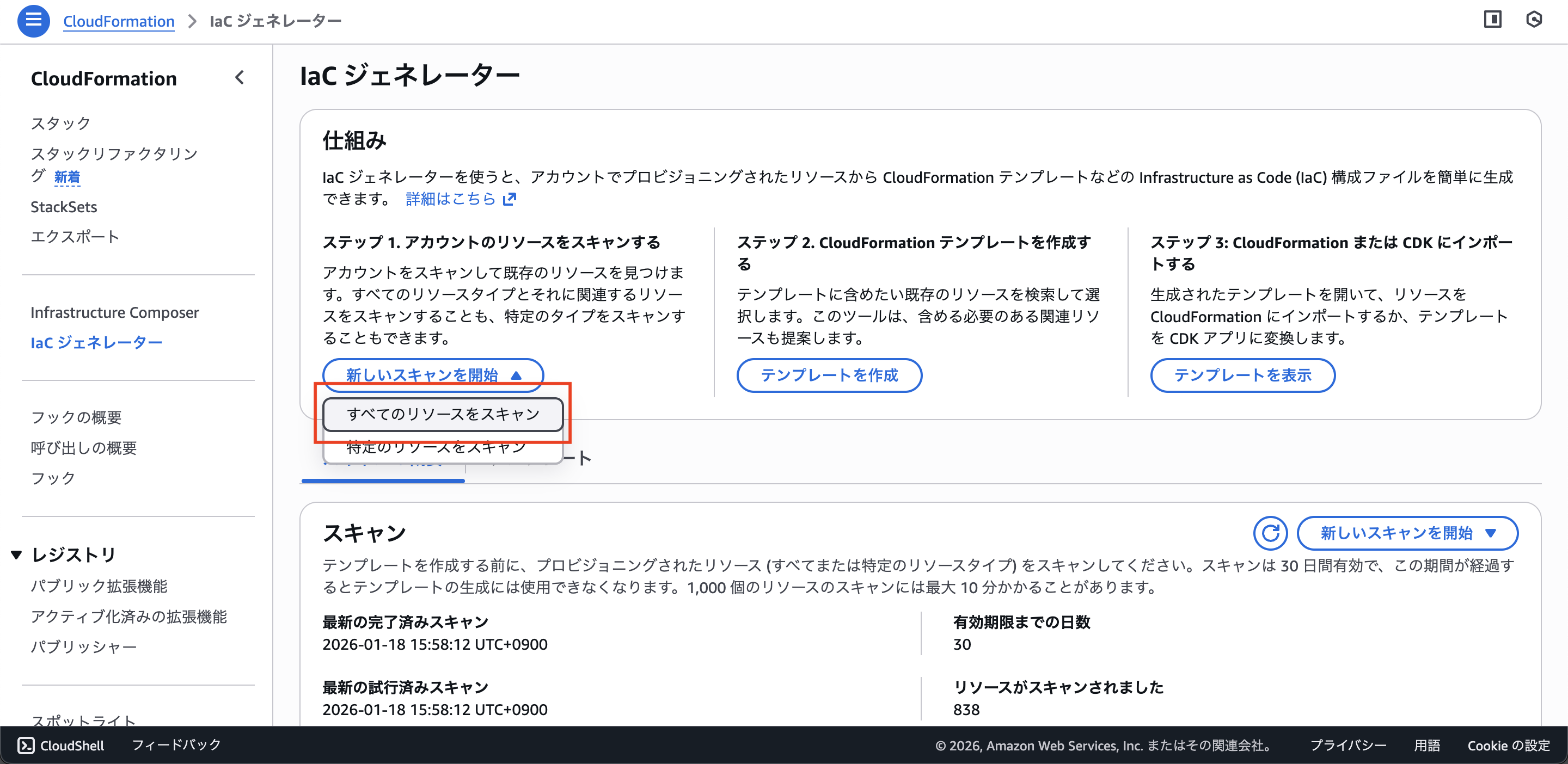This screenshot has width=1568, height=764.
Task: Go to Infrastructure Composer in sidebar
Action: click(x=114, y=312)
